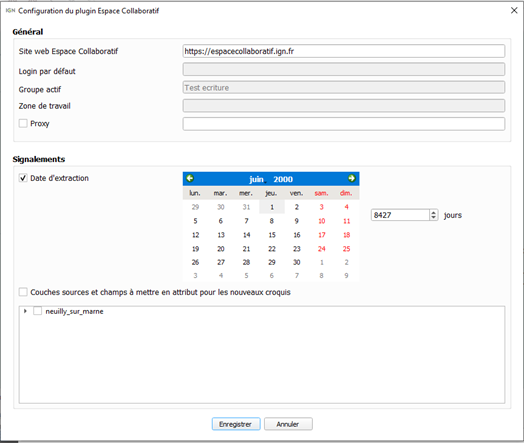Click the Login par défaut field

point(344,69)
